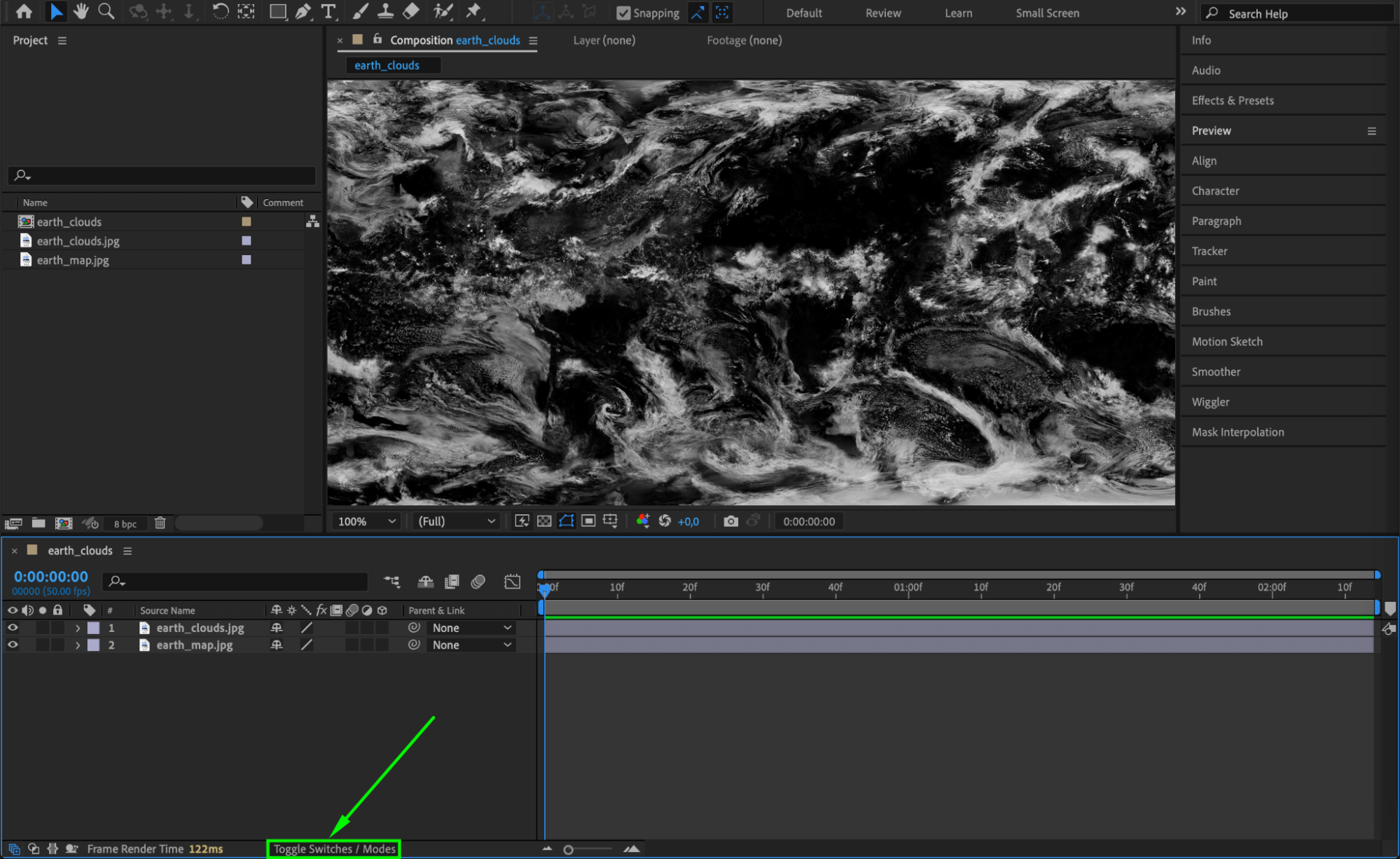The height and width of the screenshot is (859, 1400).
Task: Click the Take Snapshot camera icon
Action: pyautogui.click(x=730, y=521)
